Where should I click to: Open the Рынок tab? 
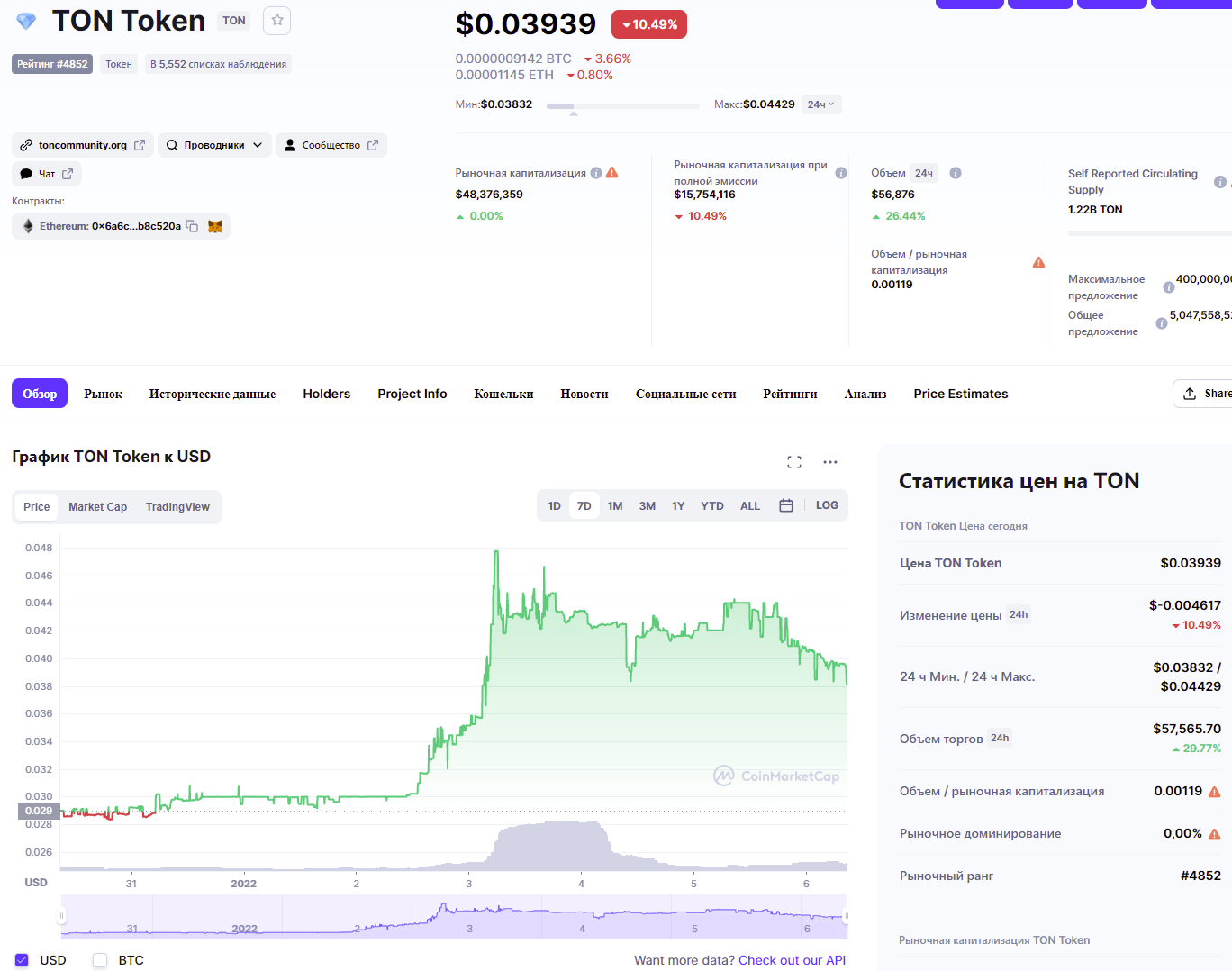(x=104, y=394)
